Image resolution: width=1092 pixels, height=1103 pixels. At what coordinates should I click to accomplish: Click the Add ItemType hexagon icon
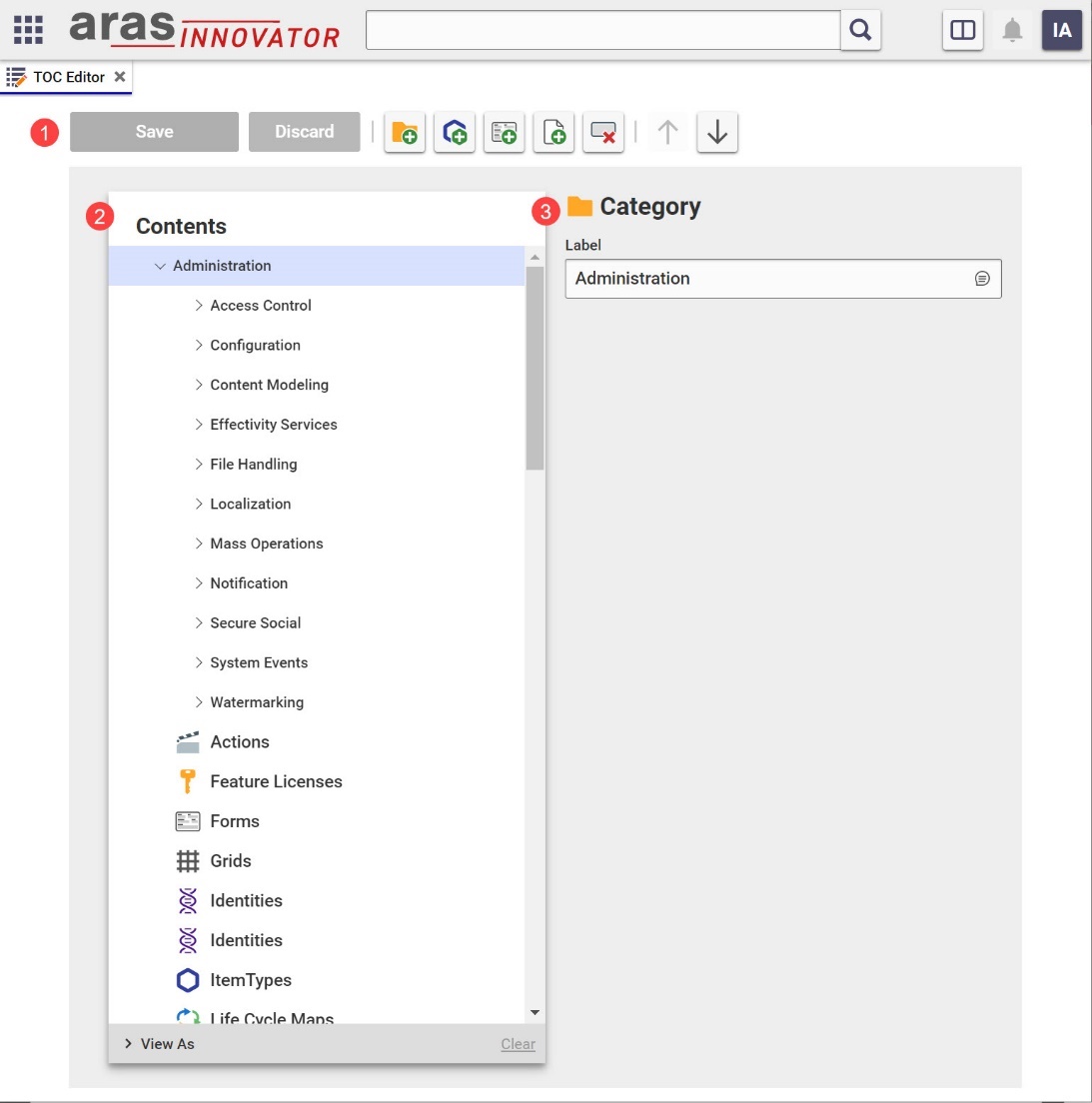[455, 132]
